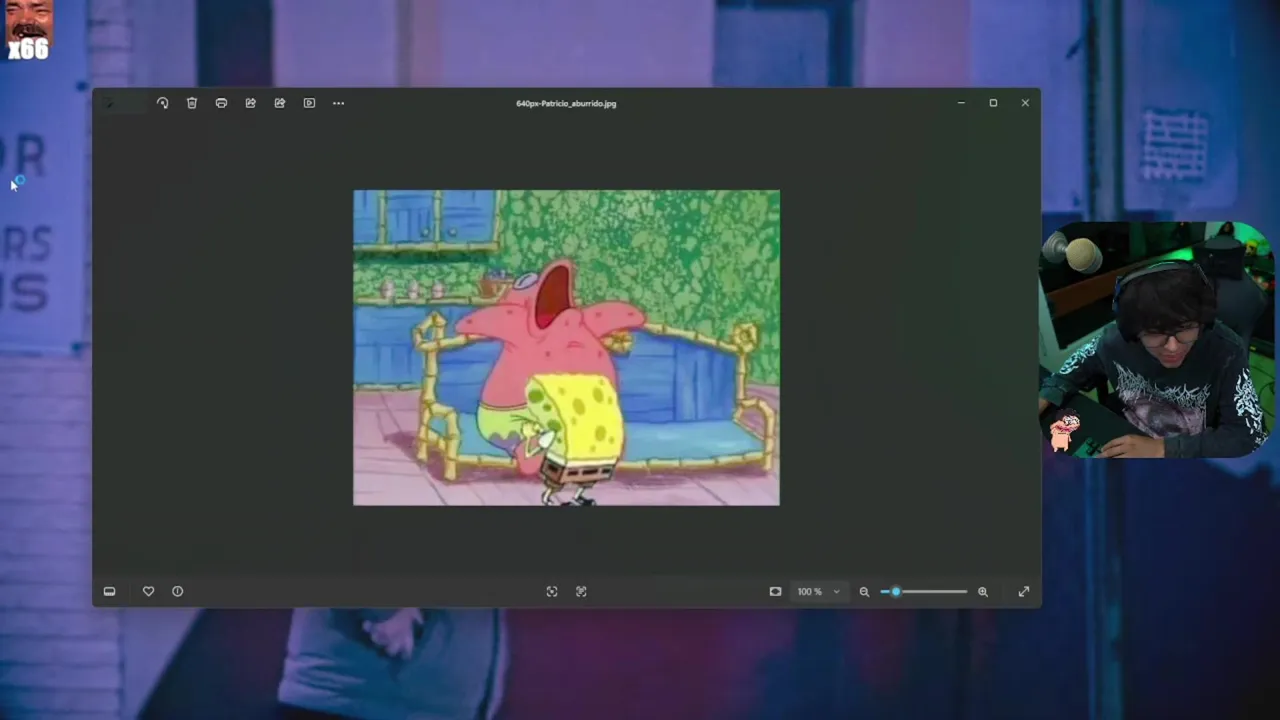Screen dimensions: 1280x720
Task: Click the webcam overlay video
Action: click(x=1157, y=340)
